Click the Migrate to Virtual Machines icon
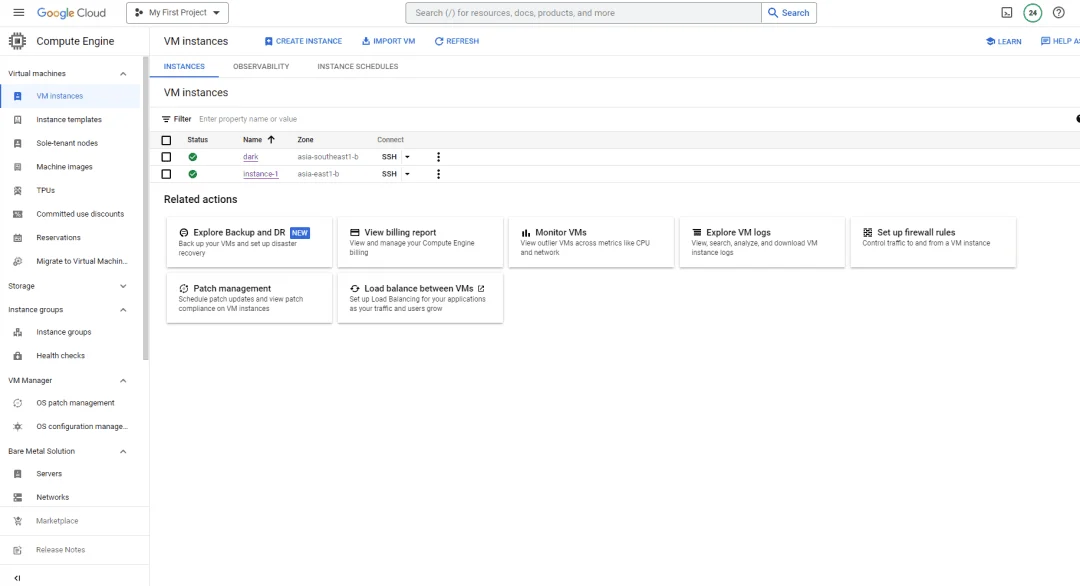 pyautogui.click(x=18, y=261)
